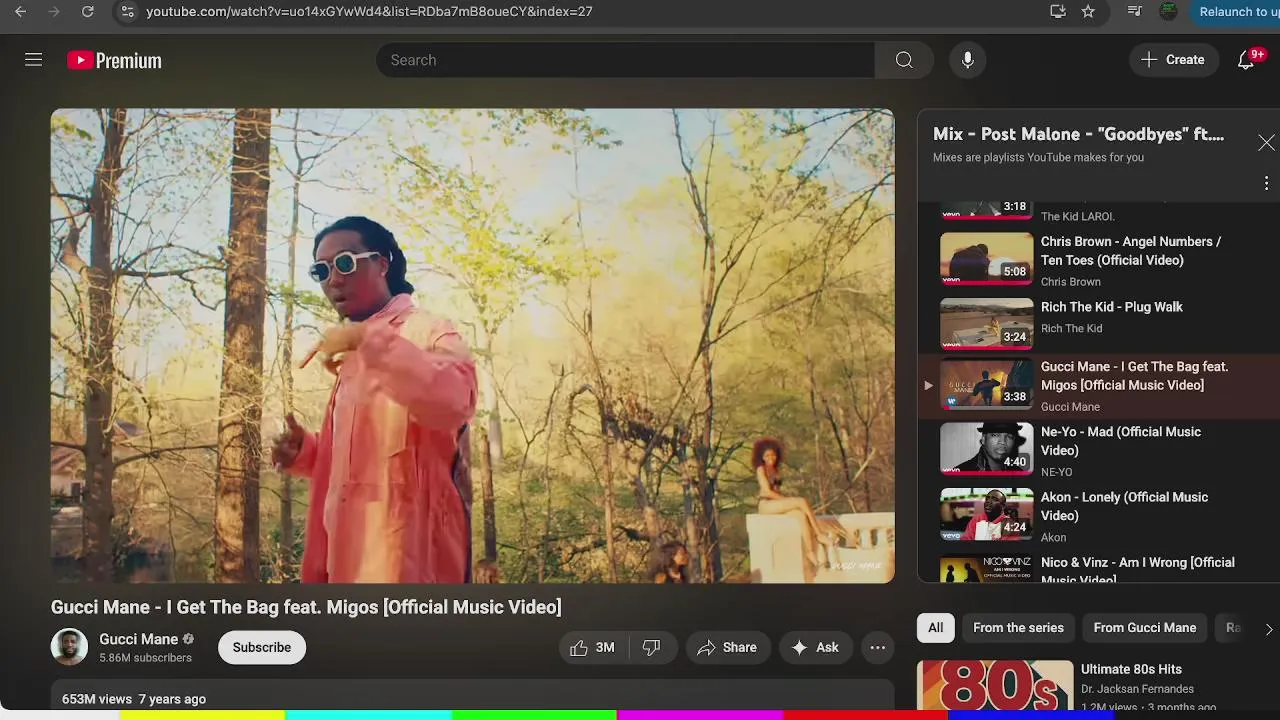This screenshot has height=720, width=1280.
Task: Click Rich The Kid channel name in playlist
Action: point(1071,328)
